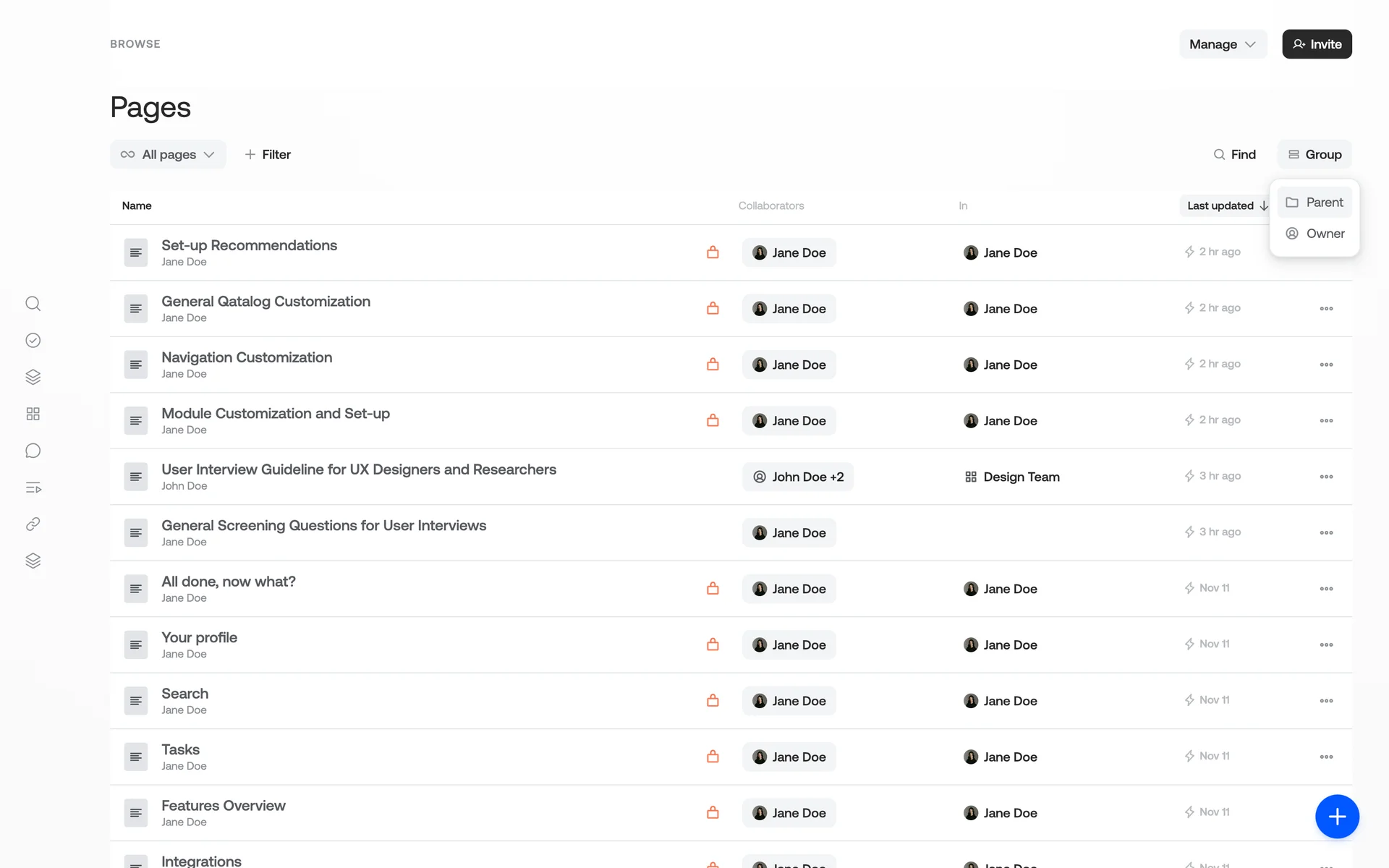Screen dimensions: 1389x868
Task: Open the four-squares grid icon in sidebar
Action: [x=33, y=414]
